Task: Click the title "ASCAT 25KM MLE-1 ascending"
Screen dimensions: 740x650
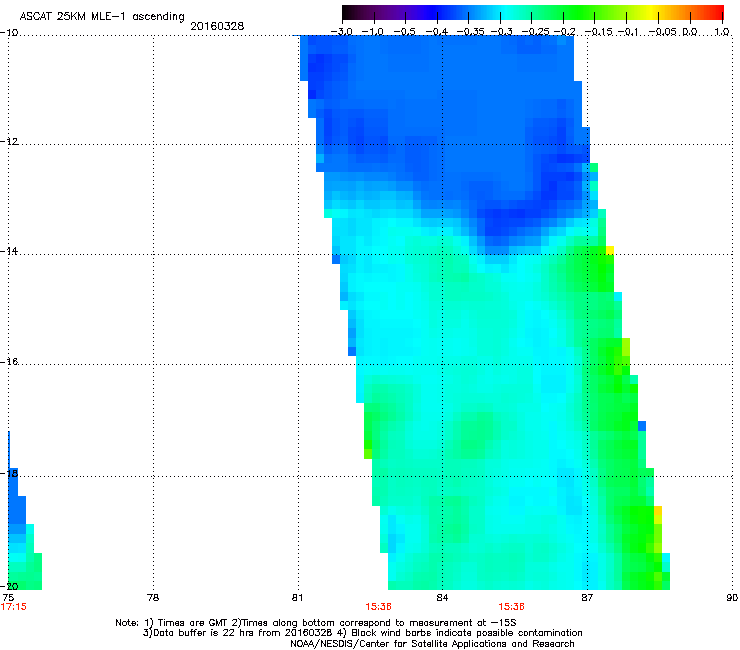Action: (102, 17)
